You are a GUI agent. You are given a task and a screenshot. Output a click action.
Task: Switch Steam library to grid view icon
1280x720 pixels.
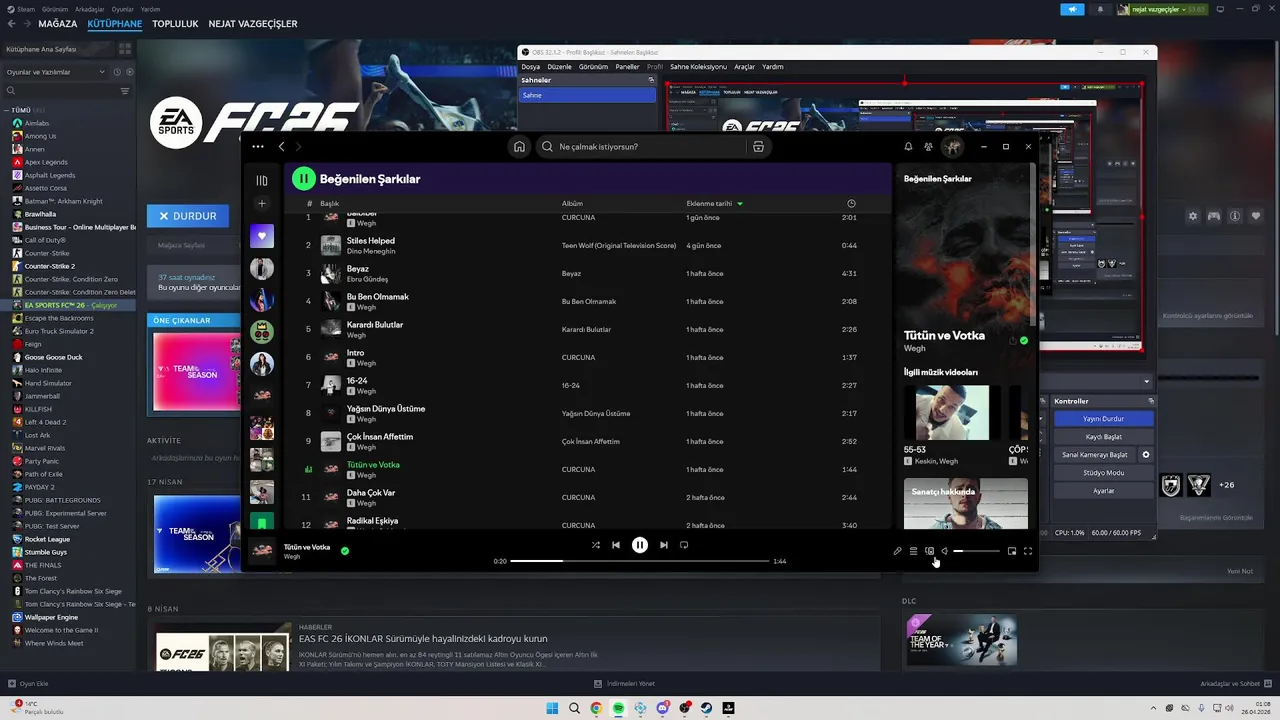click(127, 48)
